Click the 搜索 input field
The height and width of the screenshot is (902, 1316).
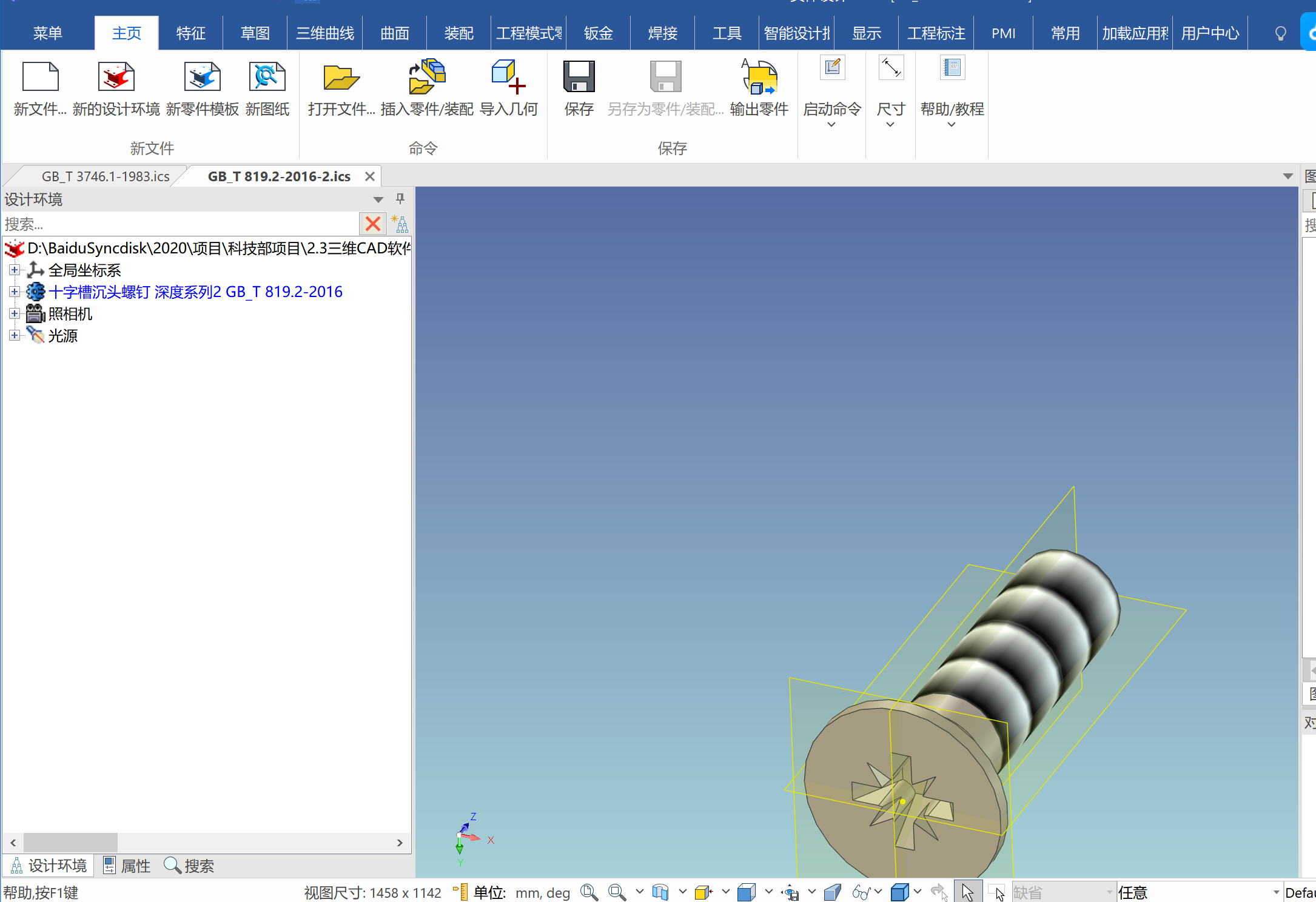[181, 224]
